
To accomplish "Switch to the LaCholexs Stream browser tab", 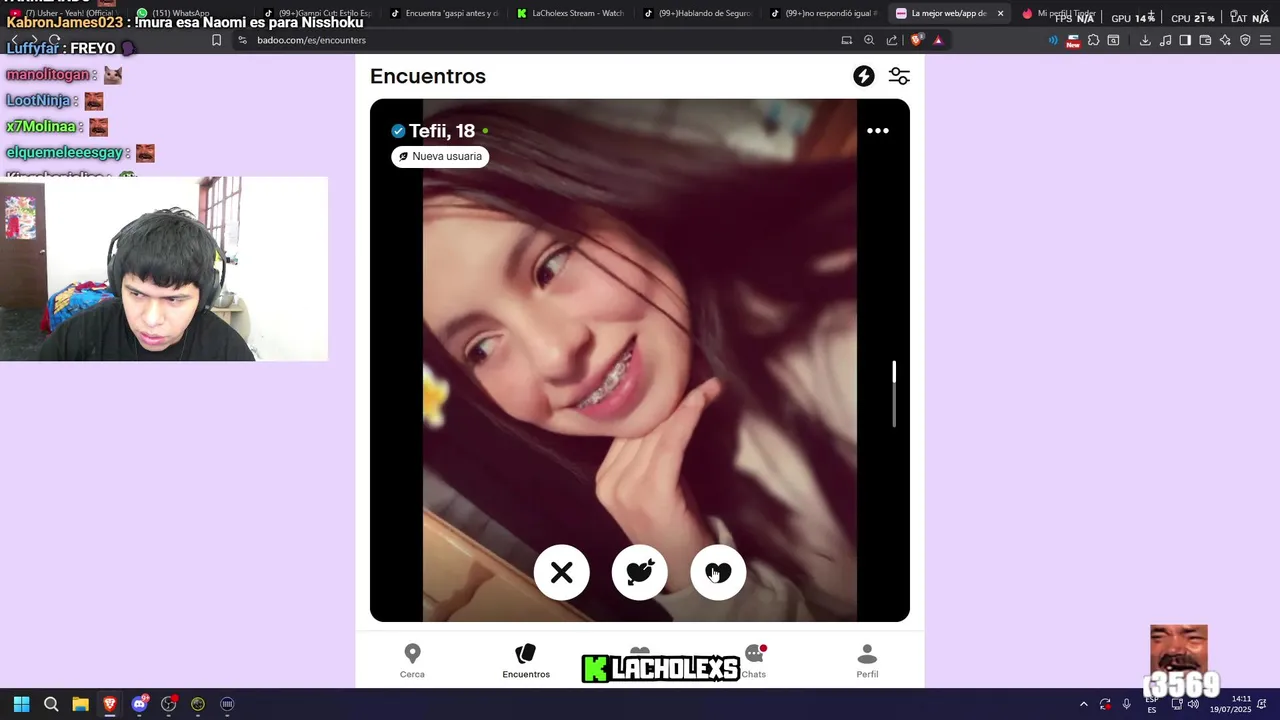I will pos(570,13).
